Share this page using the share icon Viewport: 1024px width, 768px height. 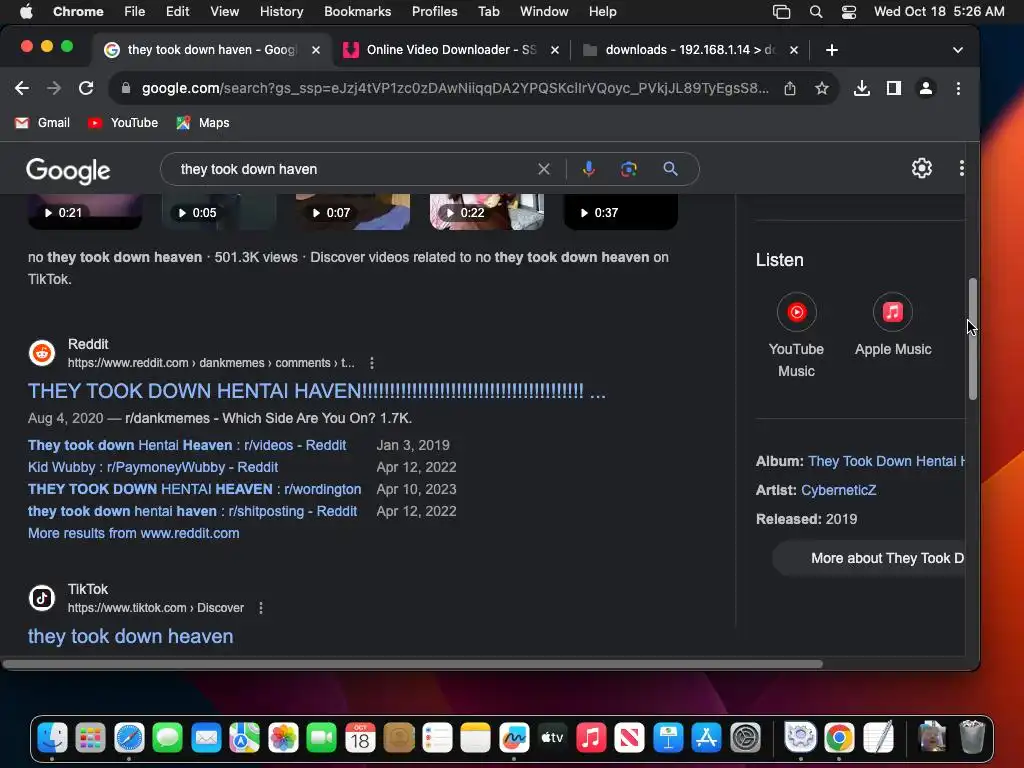coord(790,88)
